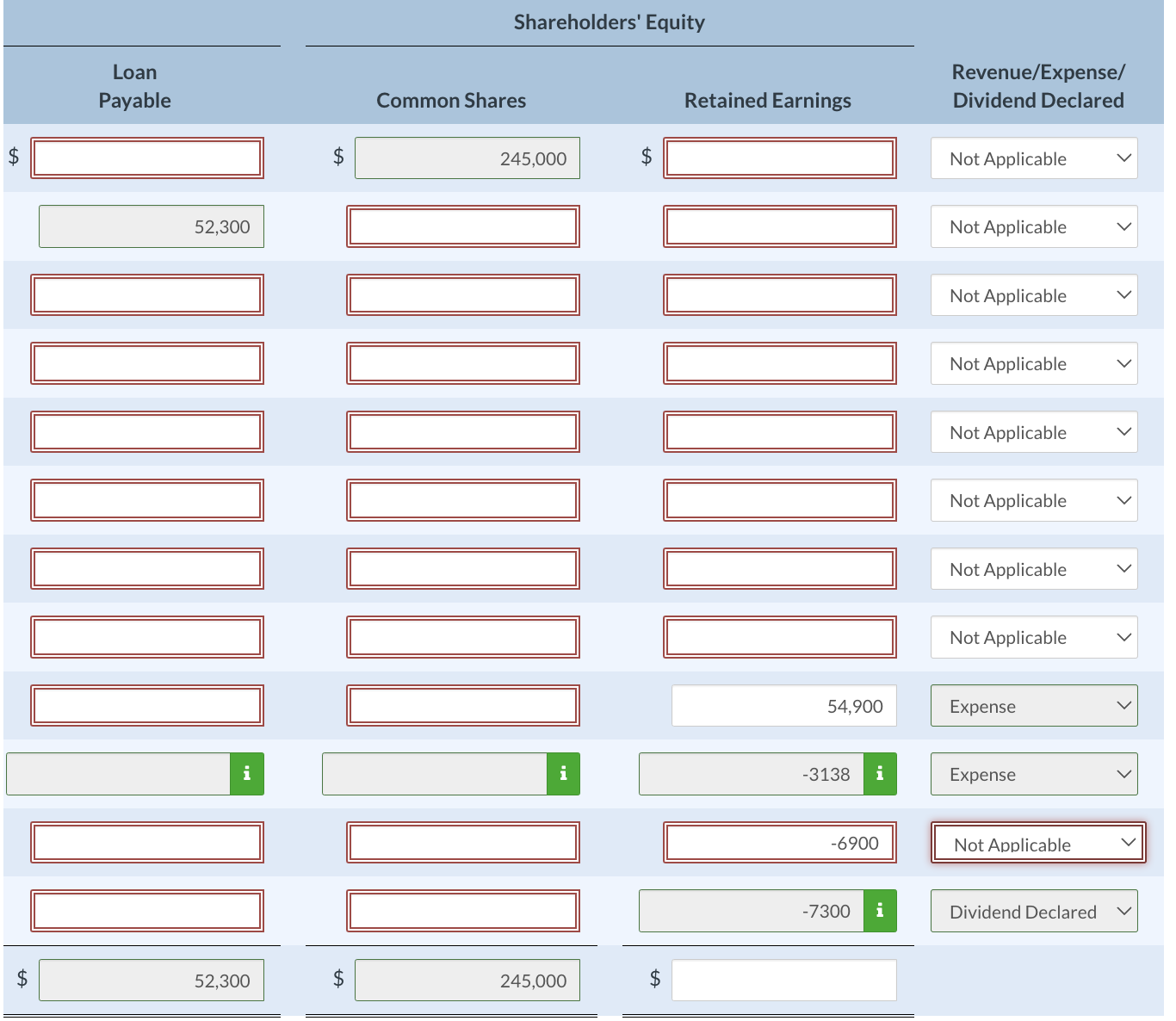Click the Common Shares field in the -7300 row
1176x1021 pixels.
[463, 911]
